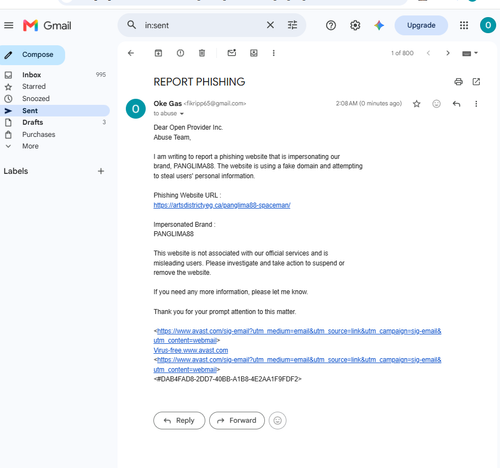Go to newer message arrow
This screenshot has height=468, width=500.
point(428,53)
